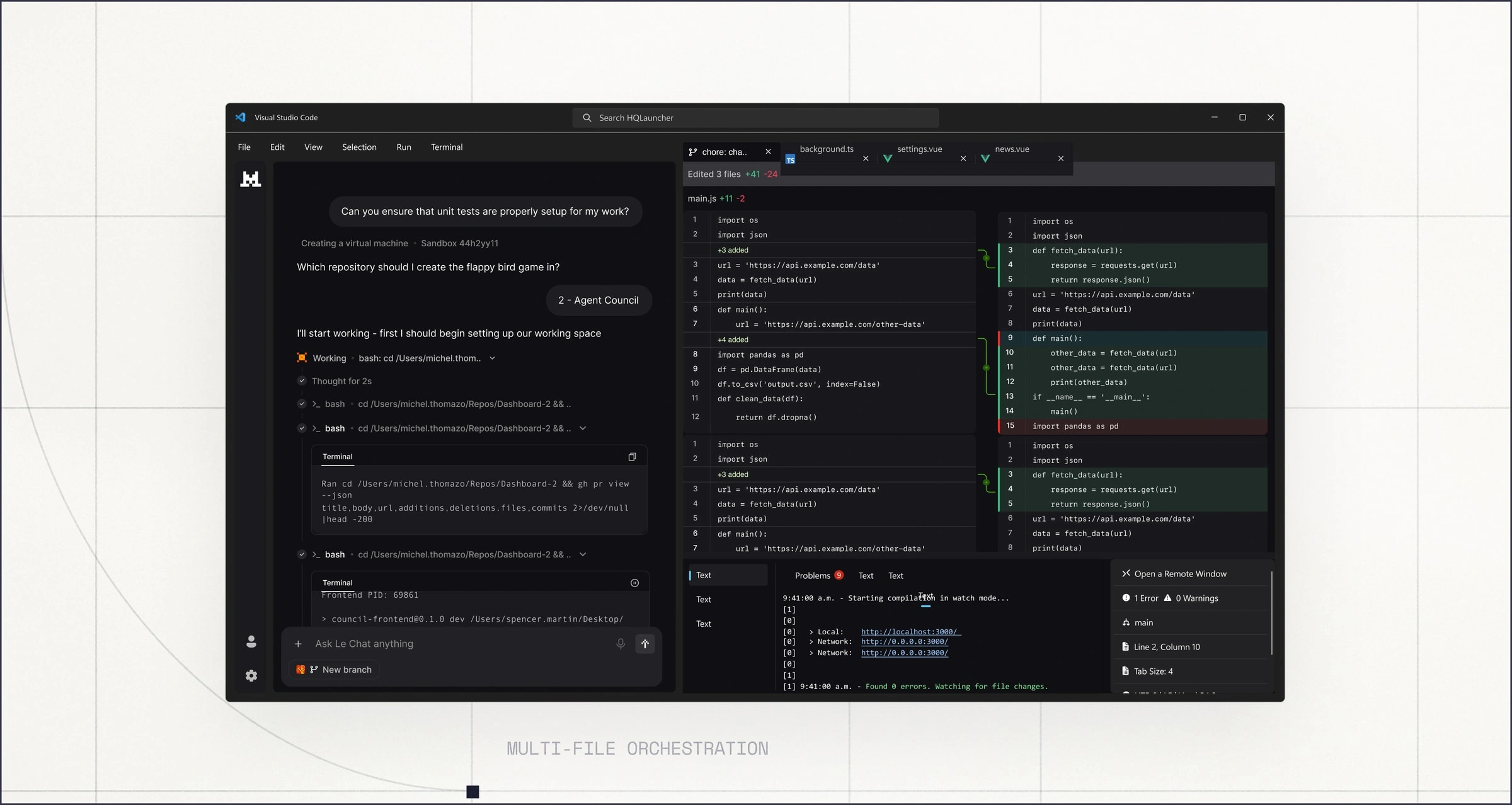
Task: Click the magnifier icon in the search bar
Action: tap(587, 118)
